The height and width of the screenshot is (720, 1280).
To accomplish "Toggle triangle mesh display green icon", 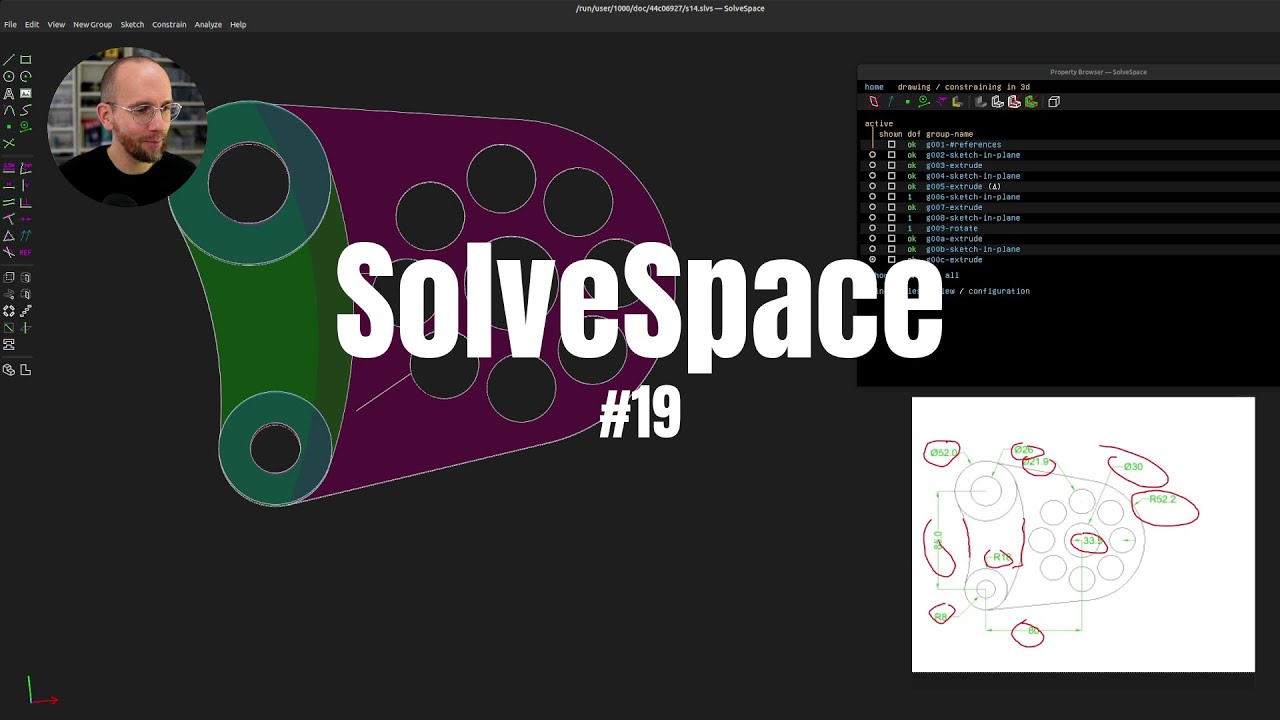I will point(1031,101).
